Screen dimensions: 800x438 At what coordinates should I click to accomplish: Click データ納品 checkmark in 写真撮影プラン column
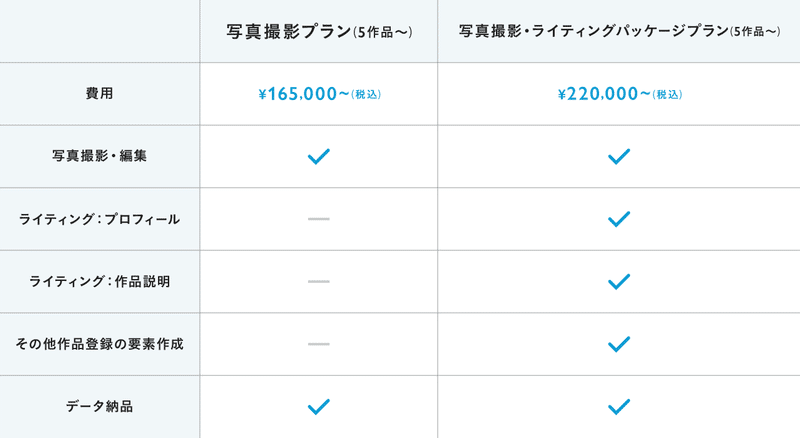319,407
